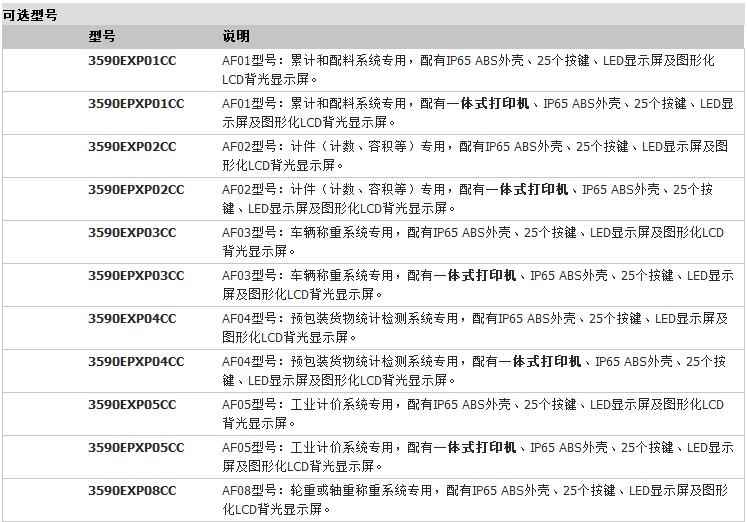Click the 可选型号 section heading
The width and height of the screenshot is (747, 522).
(x=30, y=16)
